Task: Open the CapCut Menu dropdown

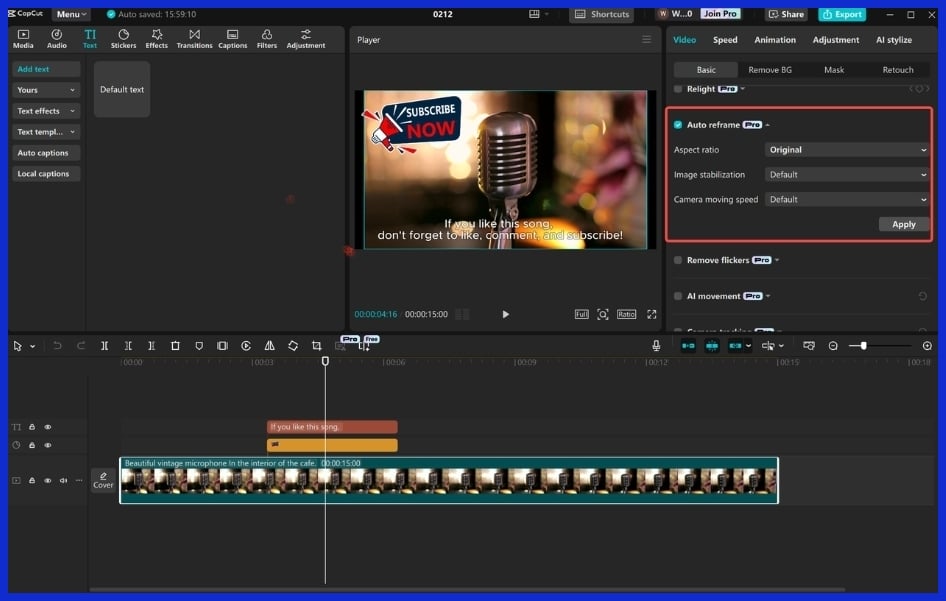Action: 69,14
